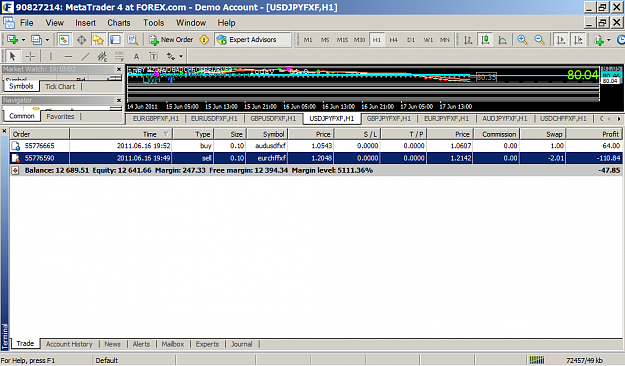Select the text 'A' tool
Viewport: 625px width, 366px height.
click(x=136, y=56)
